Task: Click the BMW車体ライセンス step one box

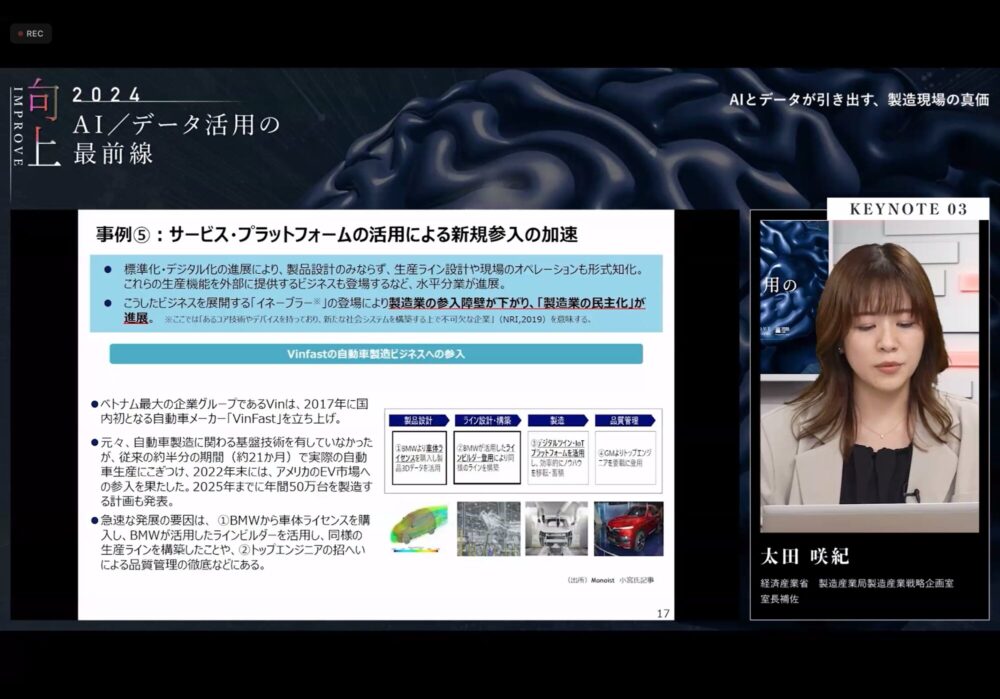Action: (417, 457)
